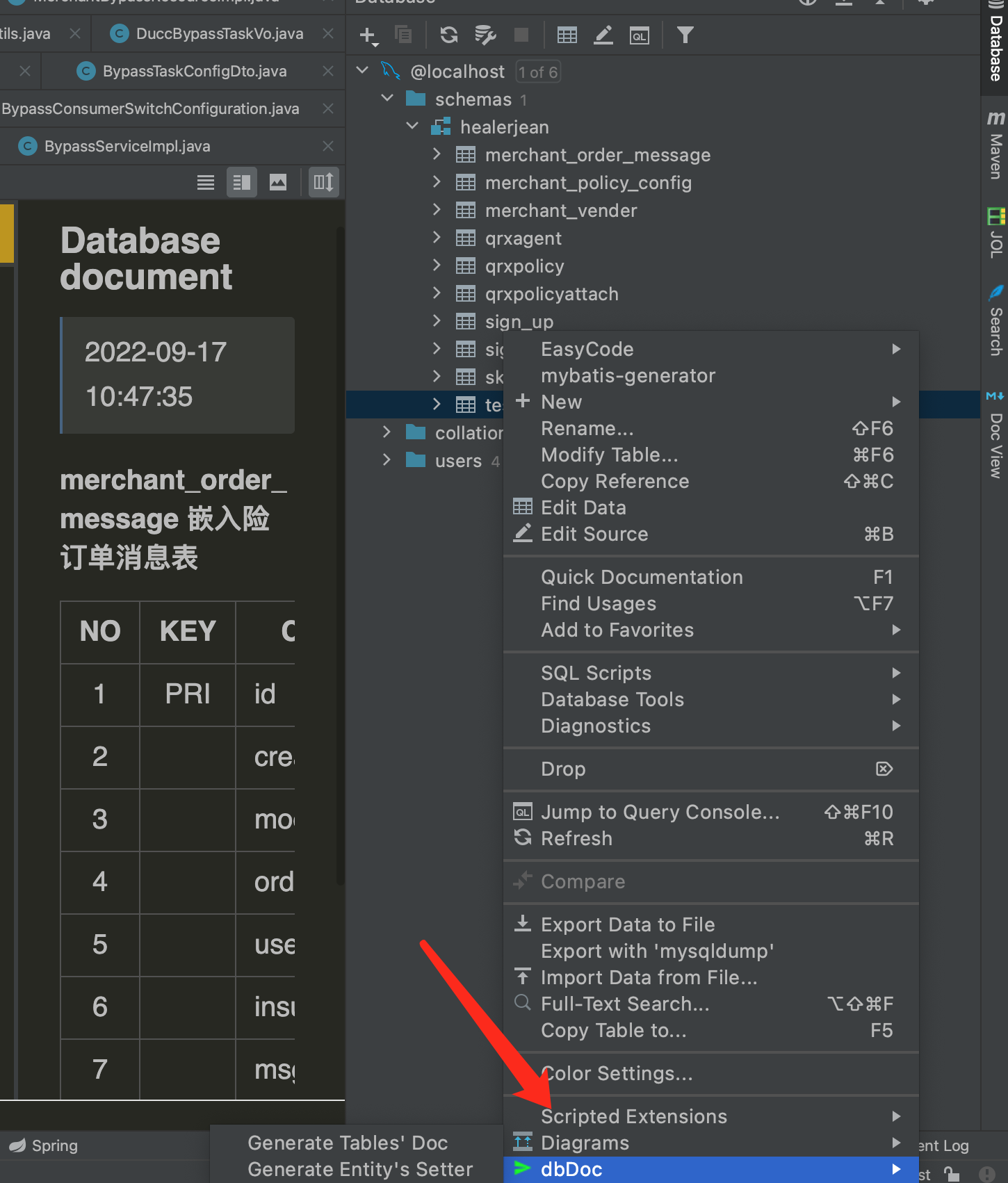
Task: Open the Maven tool window
Action: 995,145
